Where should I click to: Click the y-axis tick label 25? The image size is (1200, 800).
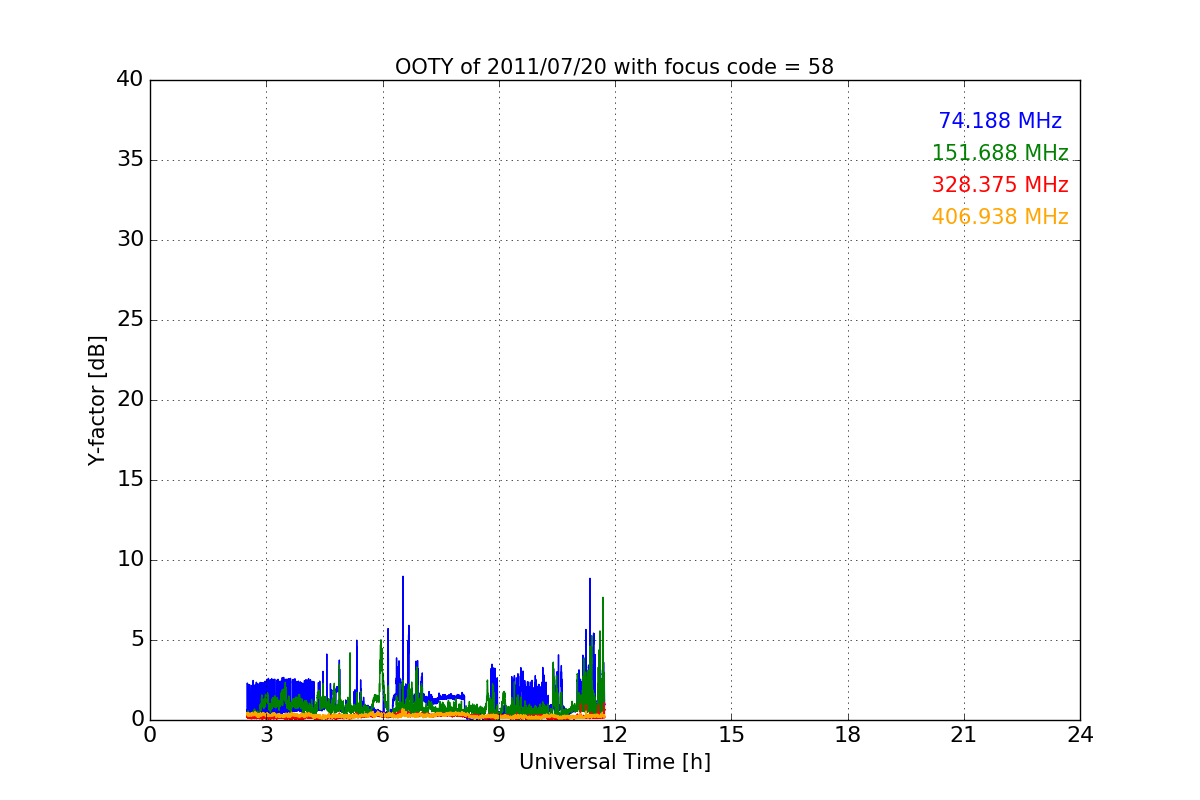(x=130, y=320)
